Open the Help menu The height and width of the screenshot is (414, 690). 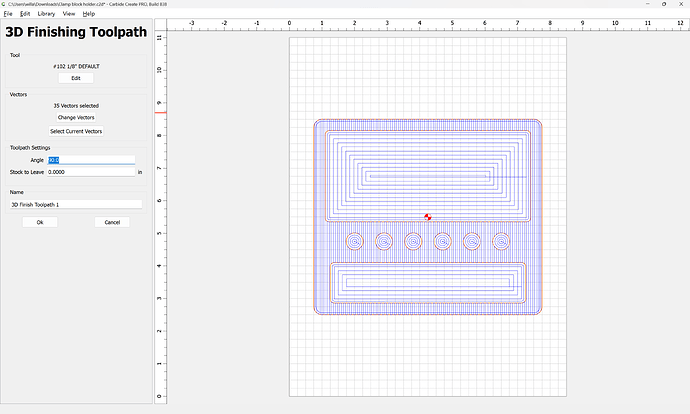coord(89,14)
